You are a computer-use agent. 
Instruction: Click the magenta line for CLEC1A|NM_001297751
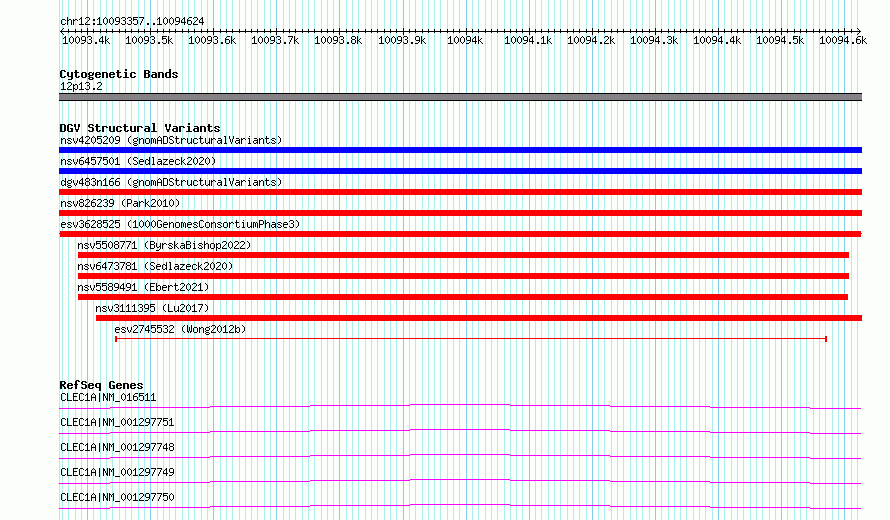[x=460, y=431]
